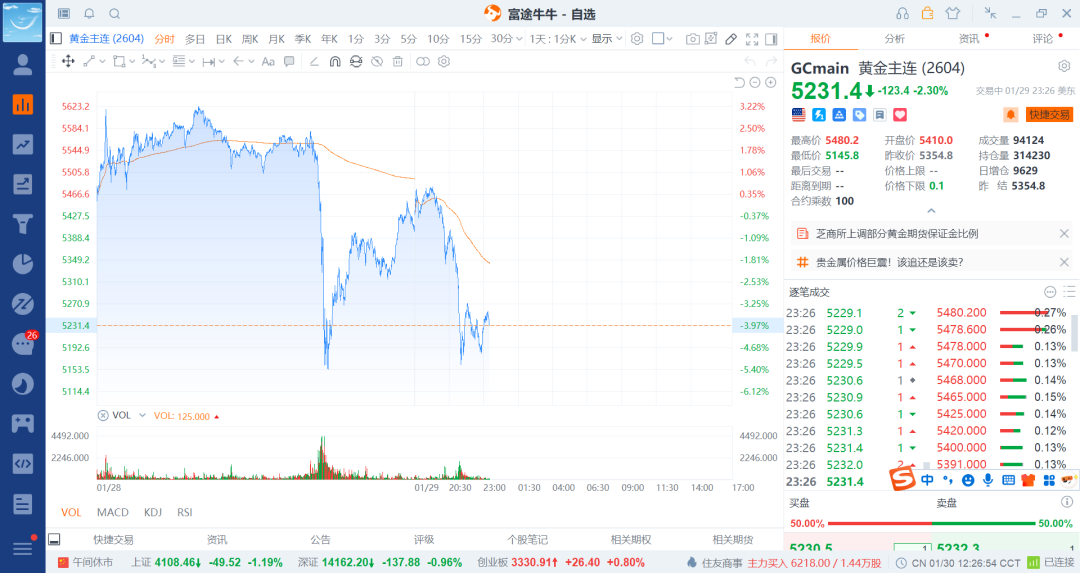The image size is (1080, 573).
Task: Click the search magnifier icon
Action: (115, 14)
